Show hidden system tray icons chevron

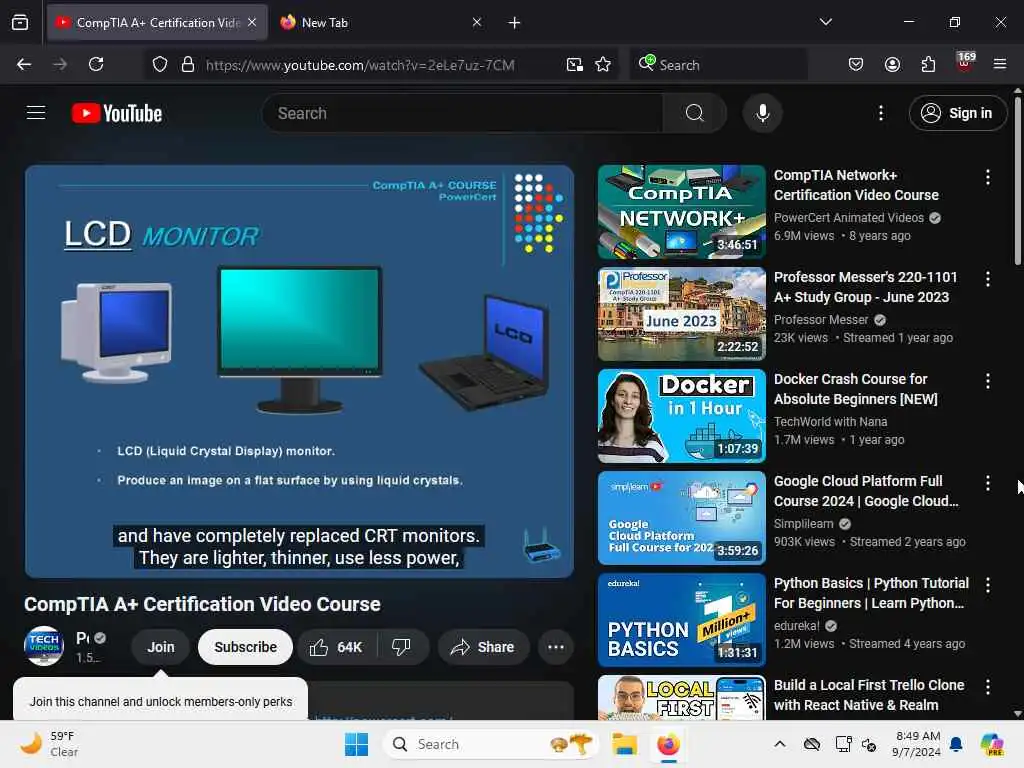(780, 744)
